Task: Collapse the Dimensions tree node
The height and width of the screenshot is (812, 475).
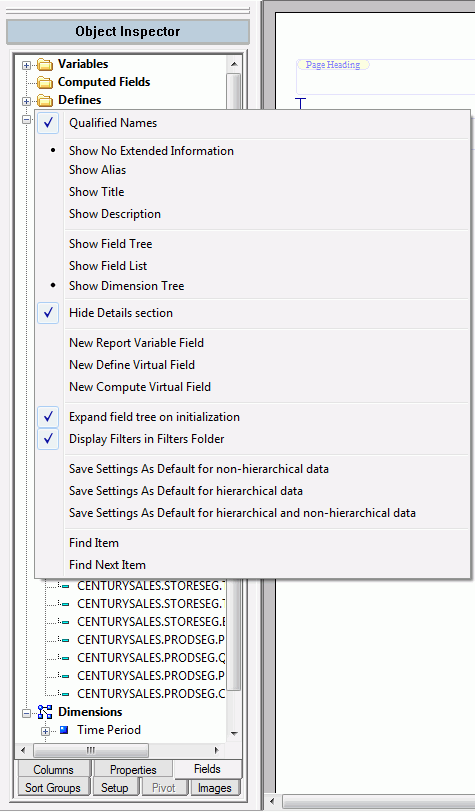Action: (26, 713)
